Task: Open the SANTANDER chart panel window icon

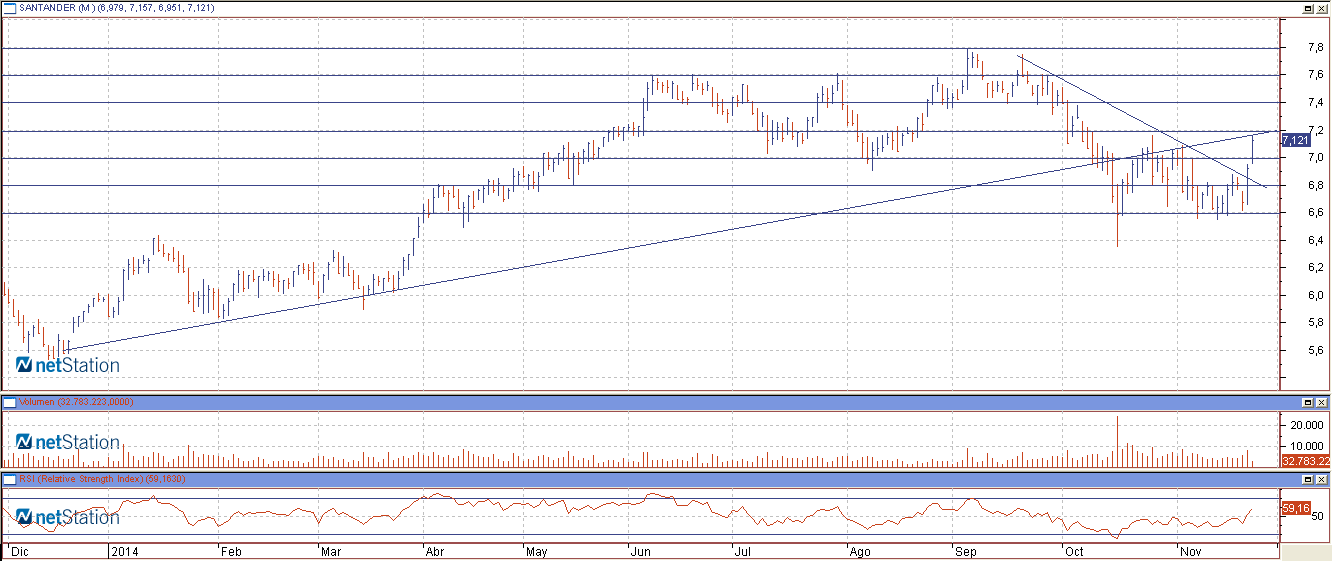Action: [9, 8]
